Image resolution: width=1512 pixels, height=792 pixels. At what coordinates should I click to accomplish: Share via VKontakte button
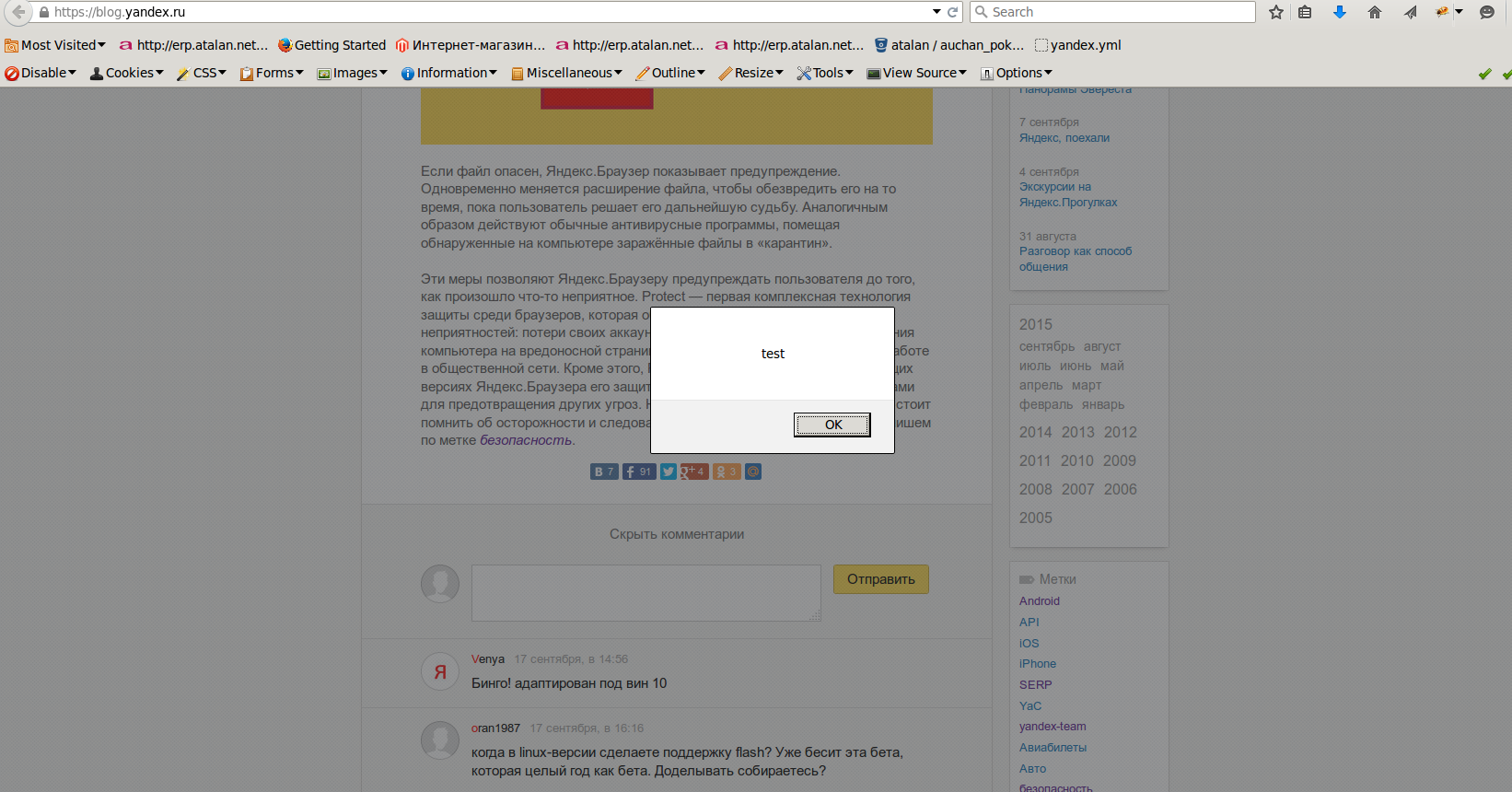(604, 472)
